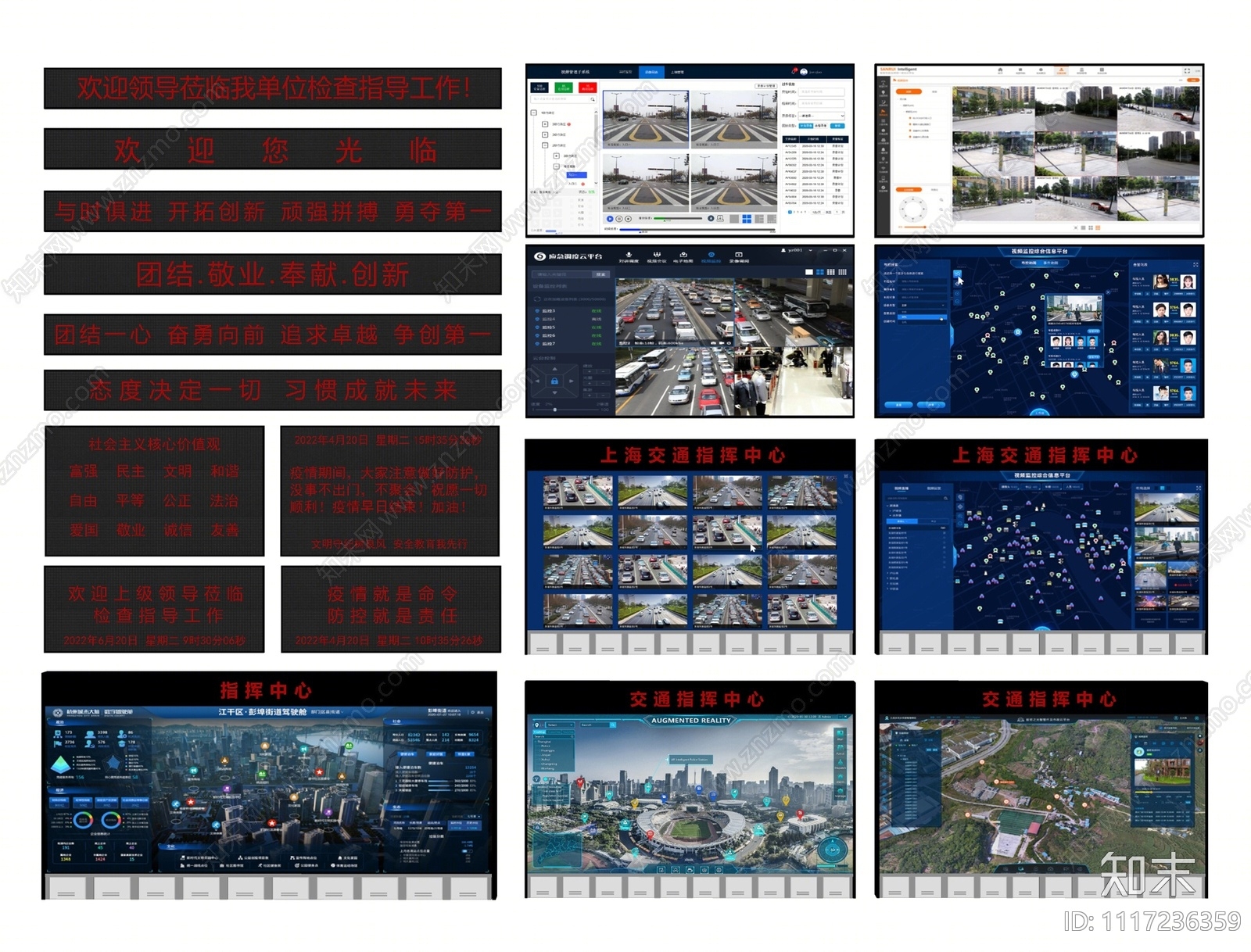This screenshot has height=952, width=1251.
Task: Collapse the left panel using its side arrow
Action: 952,336
